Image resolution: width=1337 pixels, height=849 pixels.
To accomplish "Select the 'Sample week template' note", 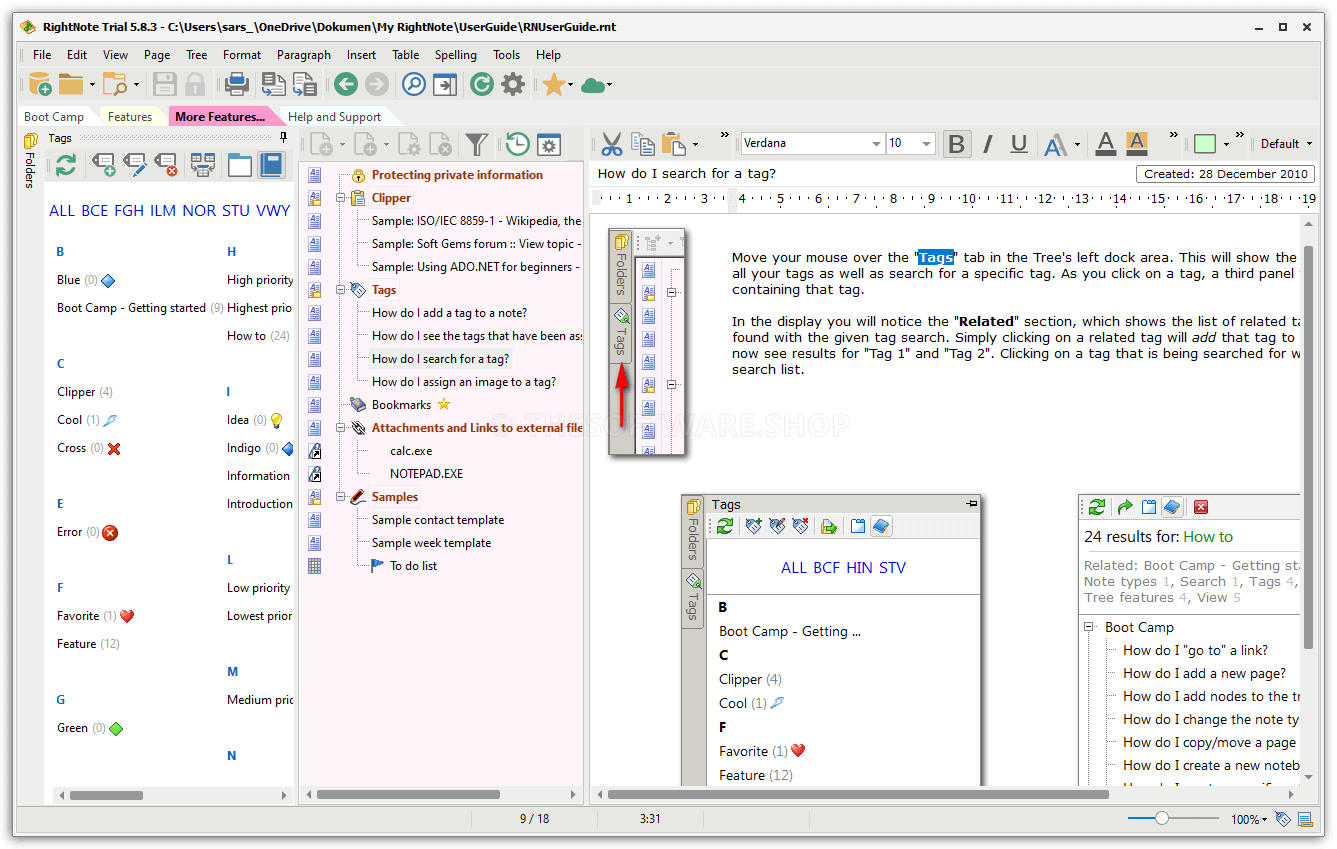I will 431,543.
